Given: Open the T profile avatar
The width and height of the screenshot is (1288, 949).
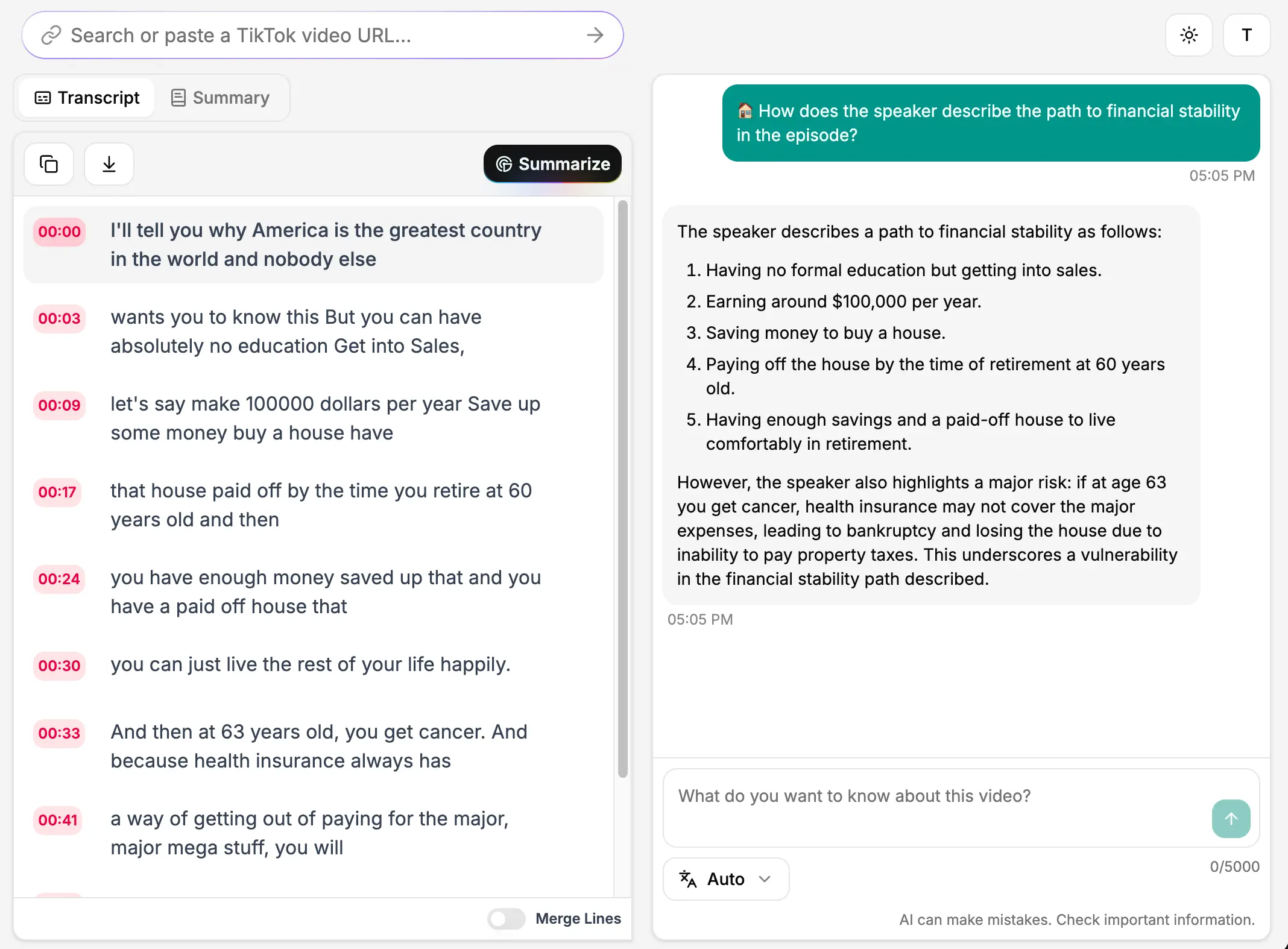Looking at the screenshot, I should click(1246, 35).
